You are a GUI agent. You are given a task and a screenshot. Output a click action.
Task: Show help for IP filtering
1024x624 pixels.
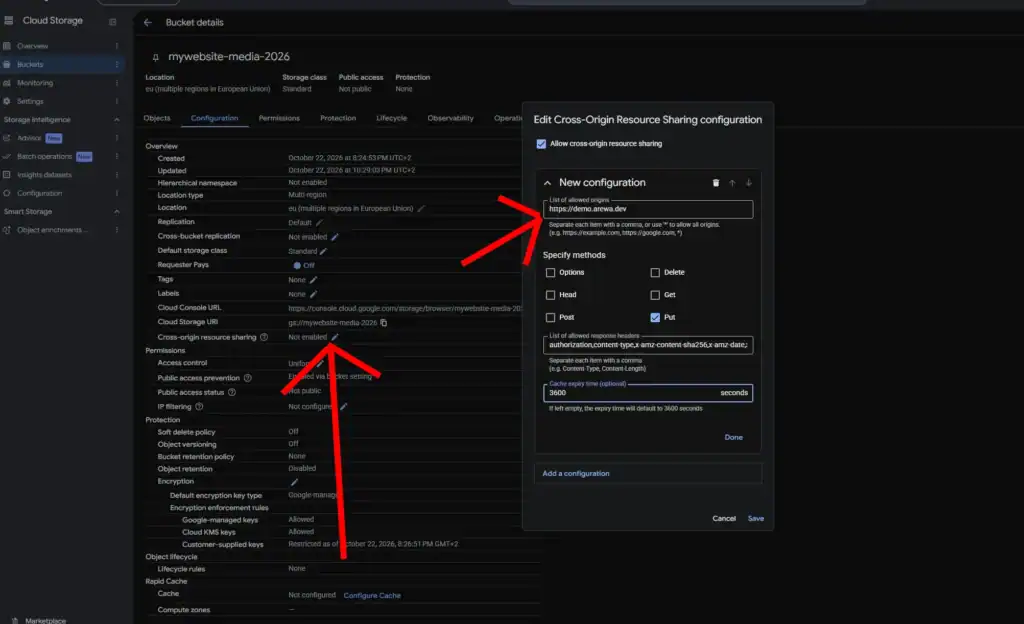coord(199,407)
